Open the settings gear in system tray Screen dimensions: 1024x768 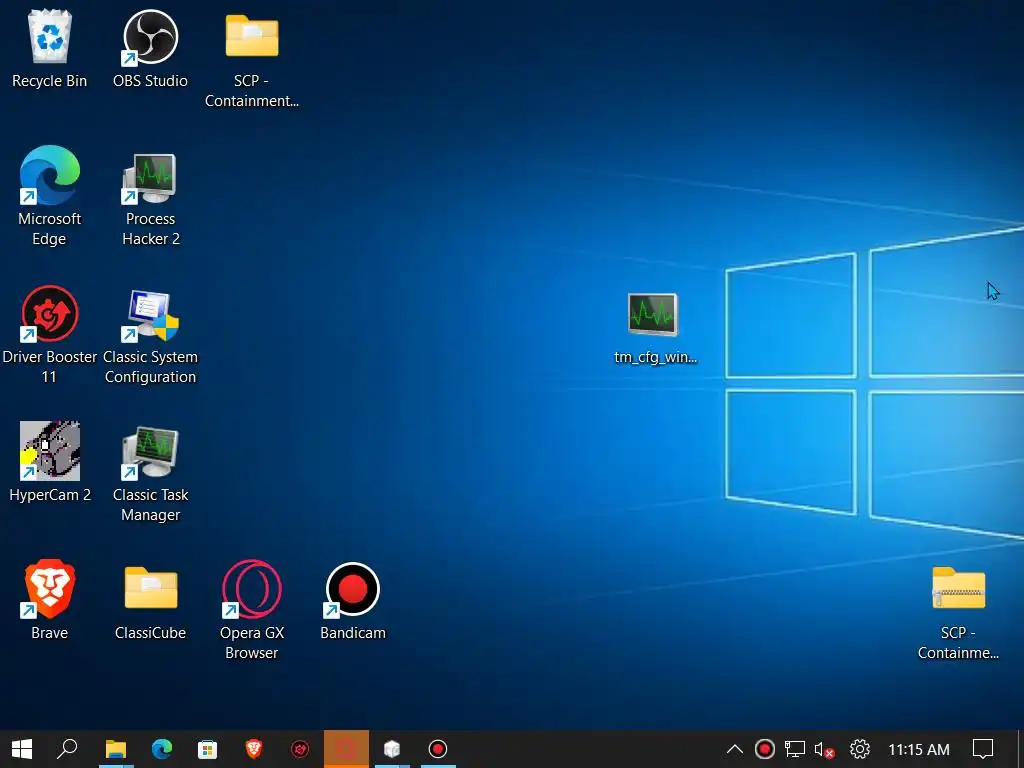pos(859,749)
